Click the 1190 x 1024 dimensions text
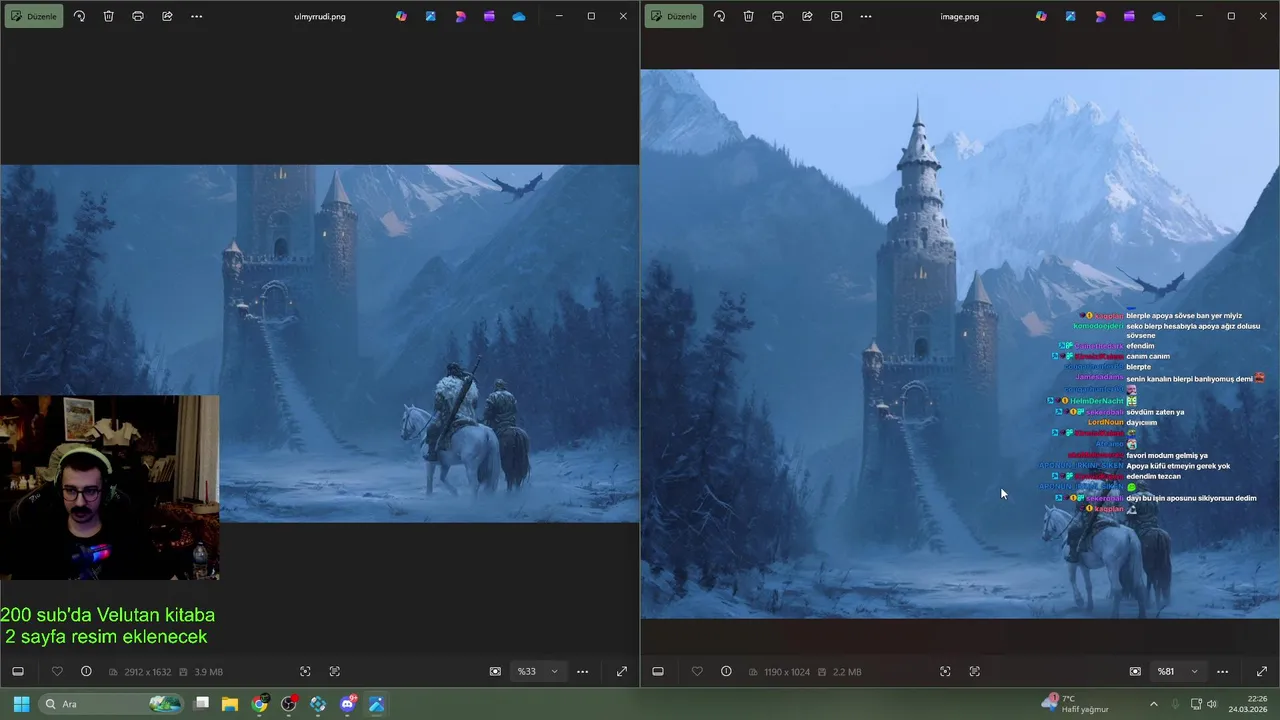Image resolution: width=1280 pixels, height=720 pixels. coord(787,672)
